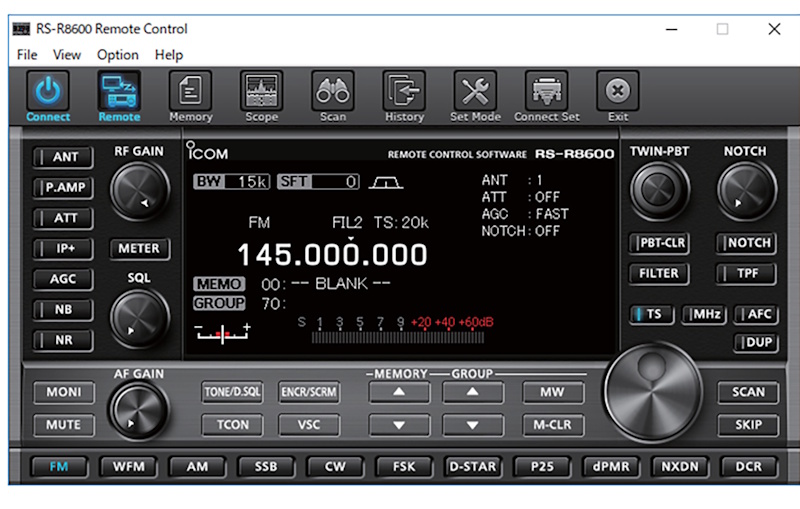Image resolution: width=800 pixels, height=509 pixels.
Task: Toggle the P.AMP preamplifier button
Action: tap(63, 187)
